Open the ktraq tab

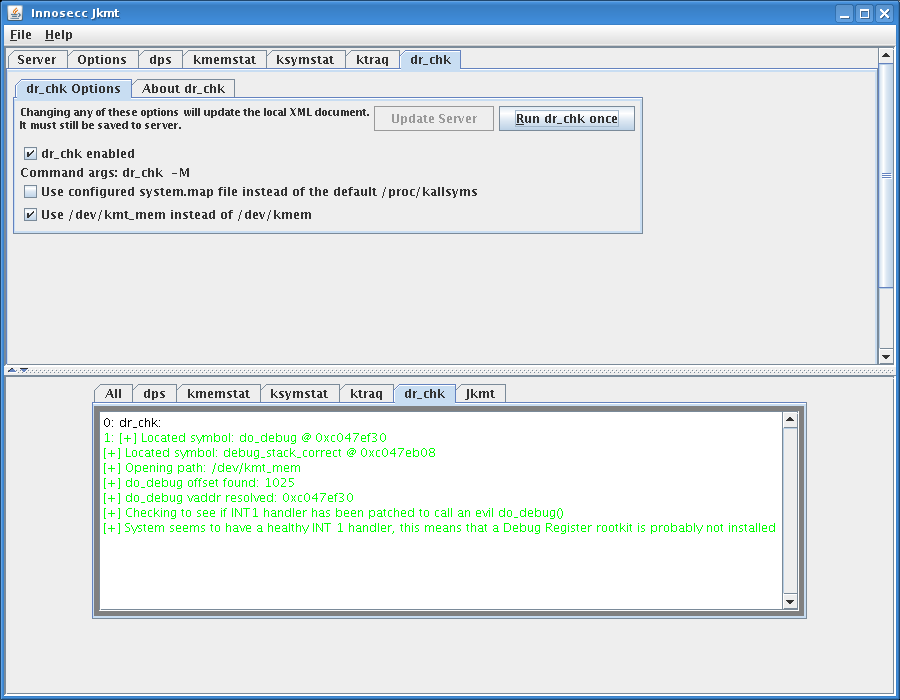tap(372, 59)
